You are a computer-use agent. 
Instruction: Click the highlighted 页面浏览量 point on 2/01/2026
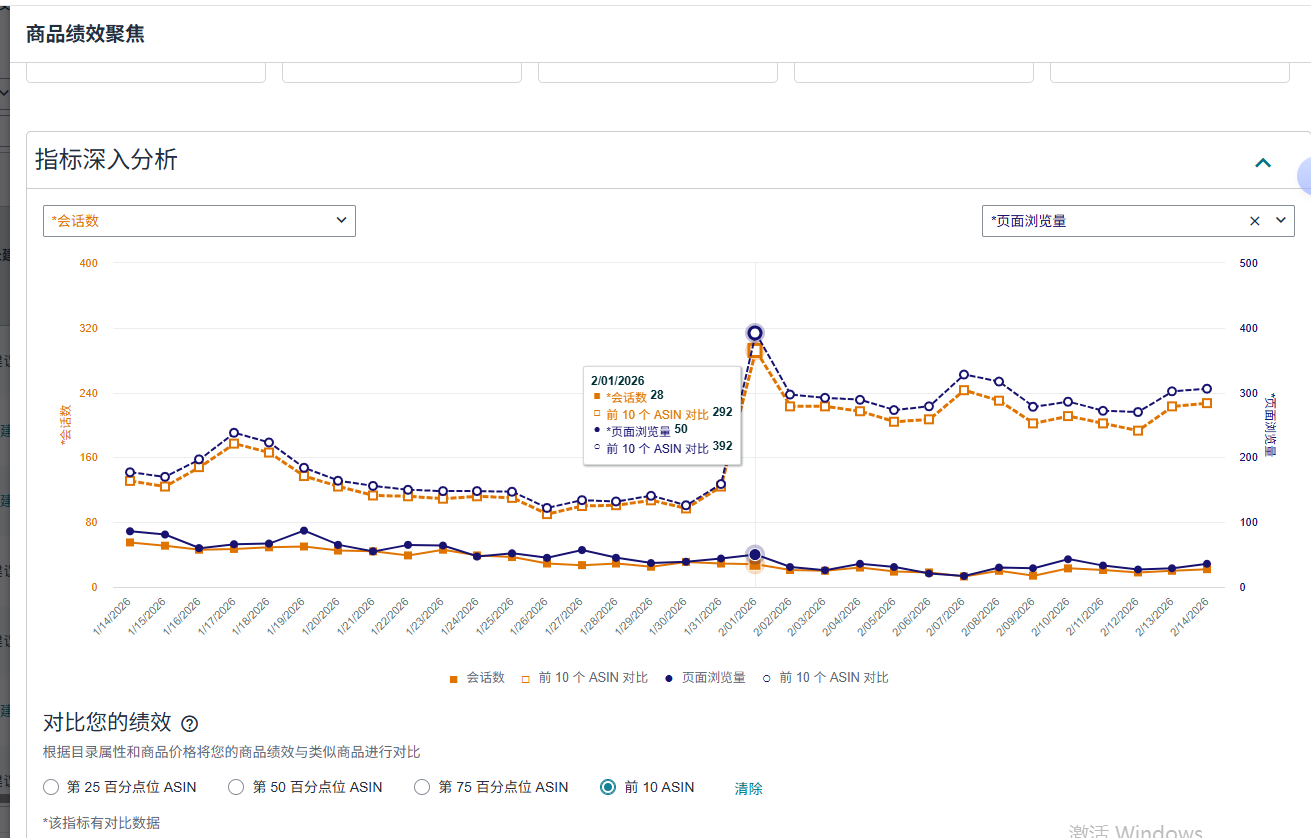755,555
